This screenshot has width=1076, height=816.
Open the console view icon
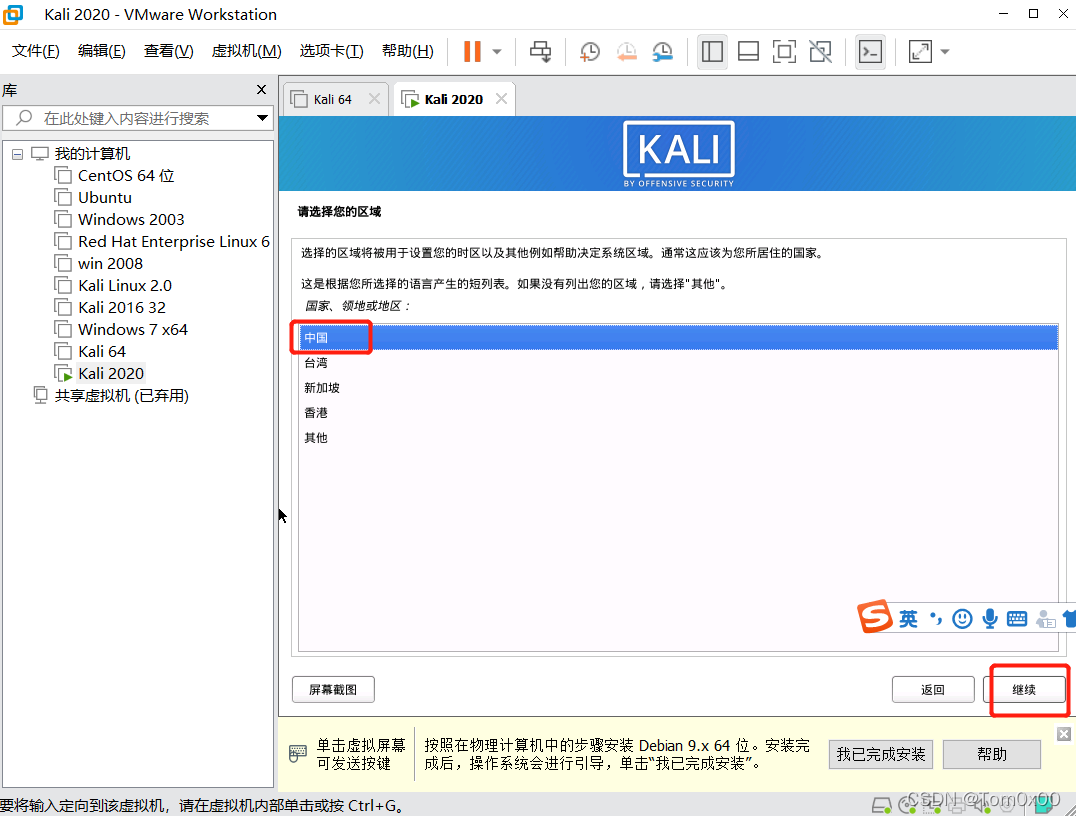[871, 51]
